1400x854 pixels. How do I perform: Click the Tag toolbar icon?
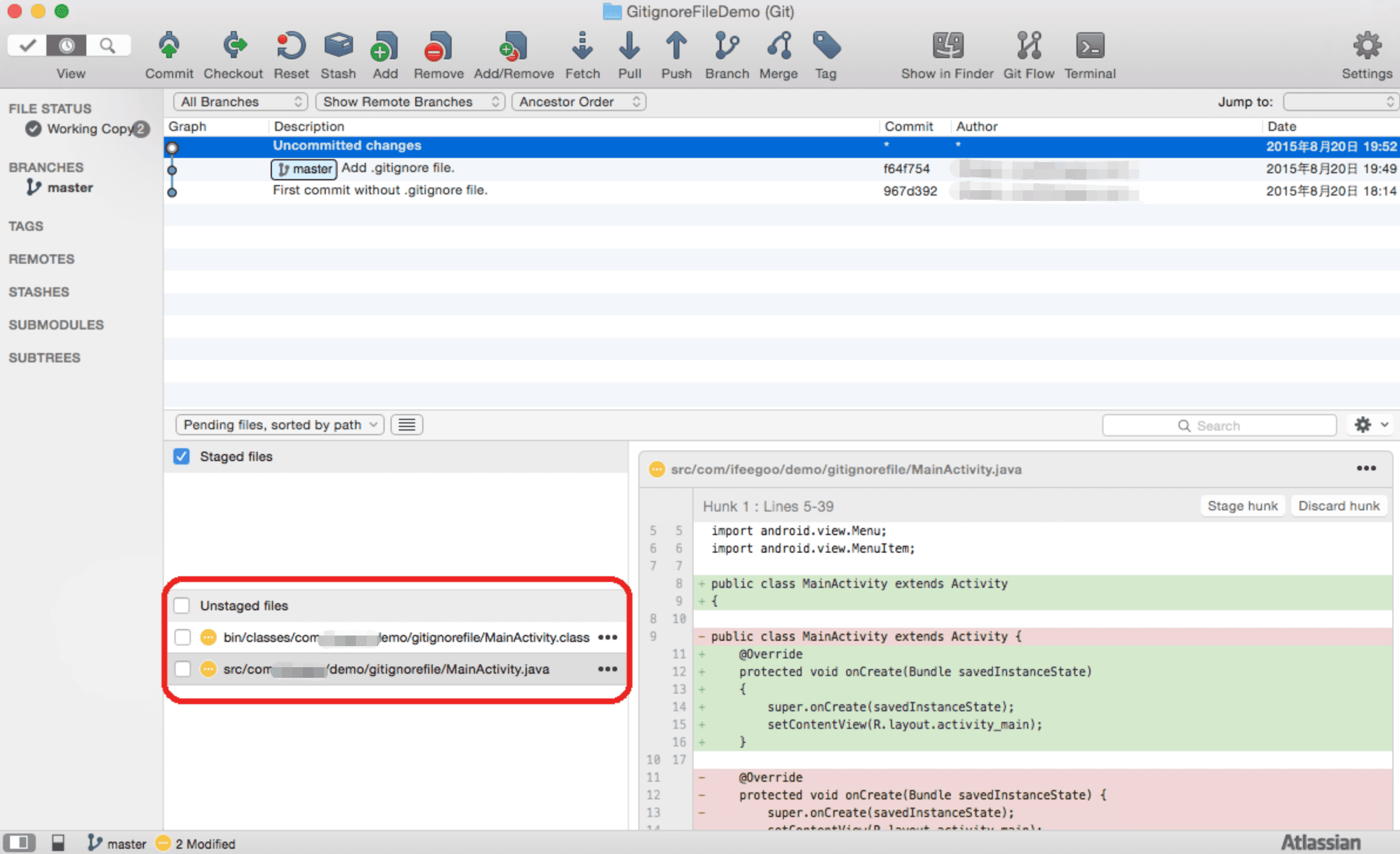(x=826, y=46)
